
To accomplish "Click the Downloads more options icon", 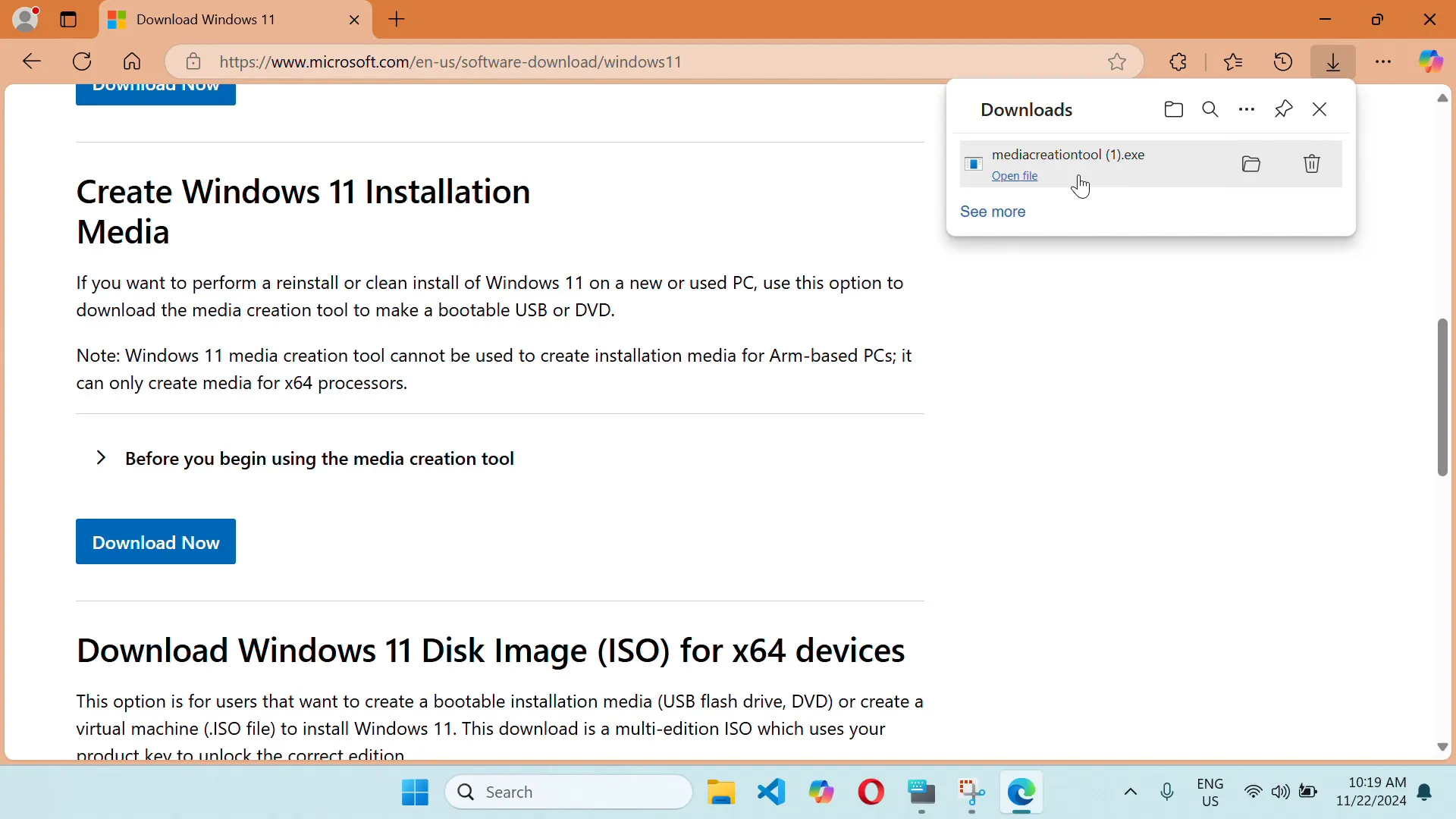I will (1247, 109).
